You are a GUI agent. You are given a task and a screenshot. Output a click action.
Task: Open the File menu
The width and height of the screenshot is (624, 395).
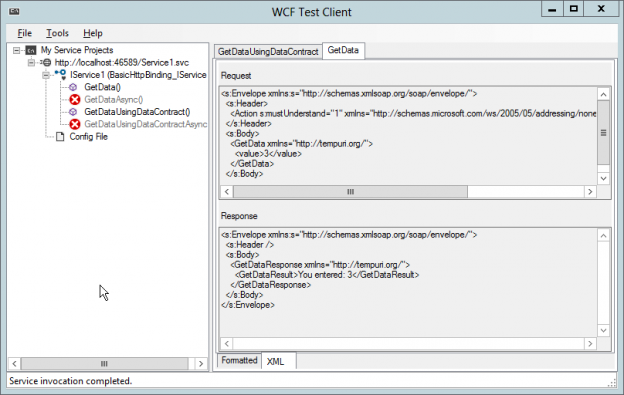pos(25,33)
